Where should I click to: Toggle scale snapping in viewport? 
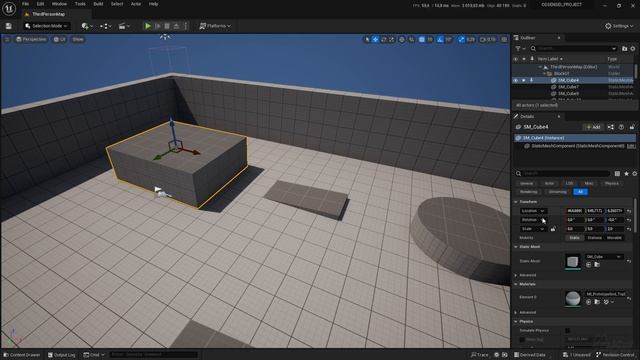click(x=461, y=39)
